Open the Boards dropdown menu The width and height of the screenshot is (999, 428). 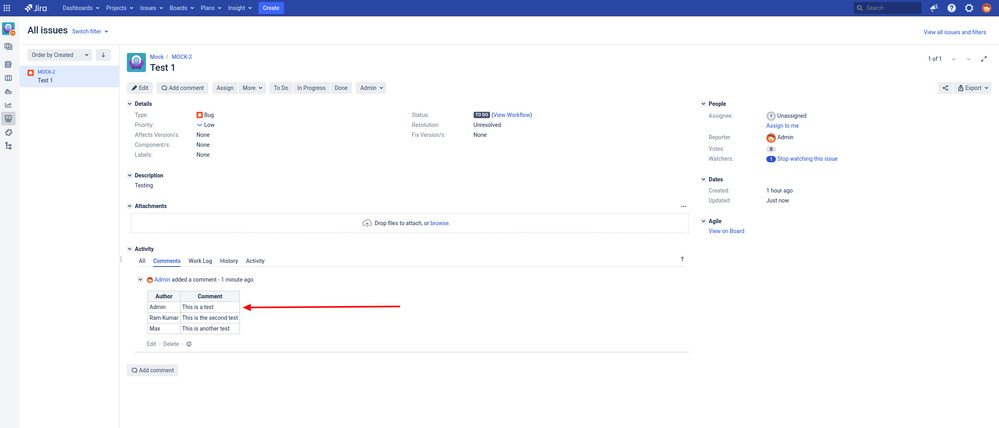click(x=182, y=8)
